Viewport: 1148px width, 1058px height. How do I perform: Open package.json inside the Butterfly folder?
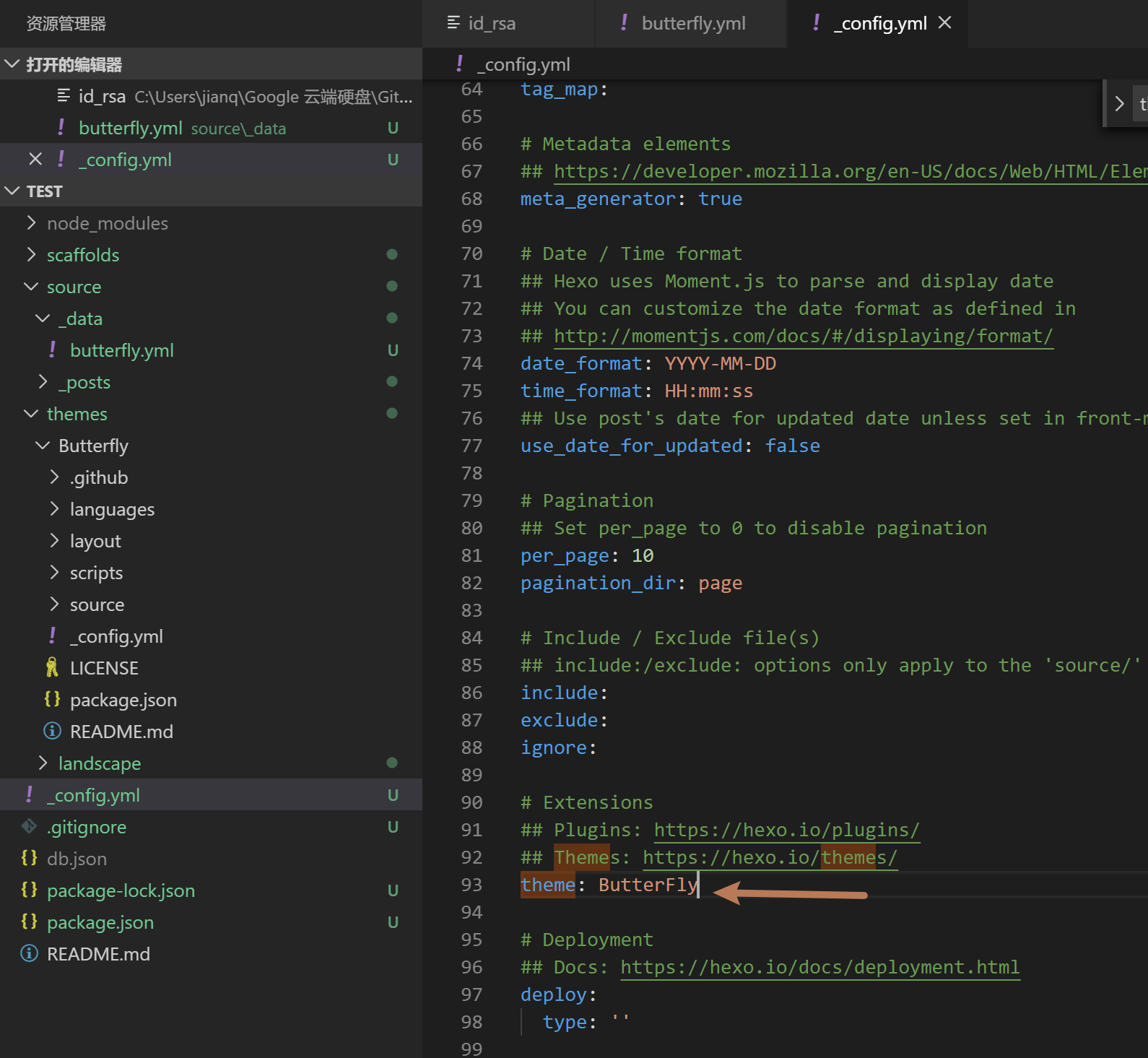click(x=211, y=700)
